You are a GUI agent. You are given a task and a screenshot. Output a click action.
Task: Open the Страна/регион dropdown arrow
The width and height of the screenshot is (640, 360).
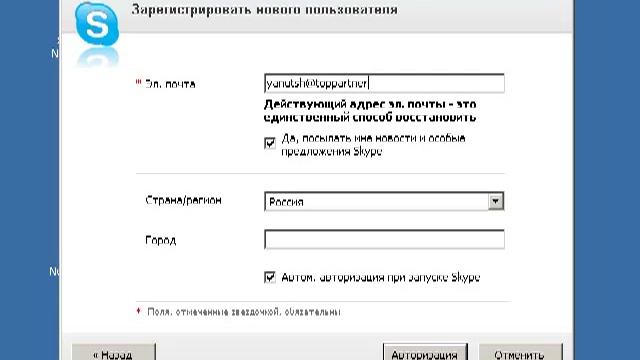(x=496, y=201)
